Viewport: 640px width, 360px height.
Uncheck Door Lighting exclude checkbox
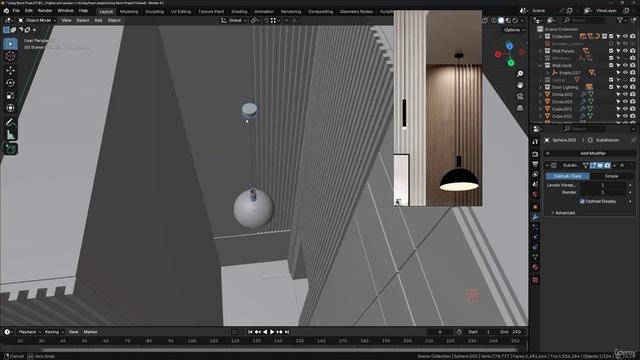(611, 87)
